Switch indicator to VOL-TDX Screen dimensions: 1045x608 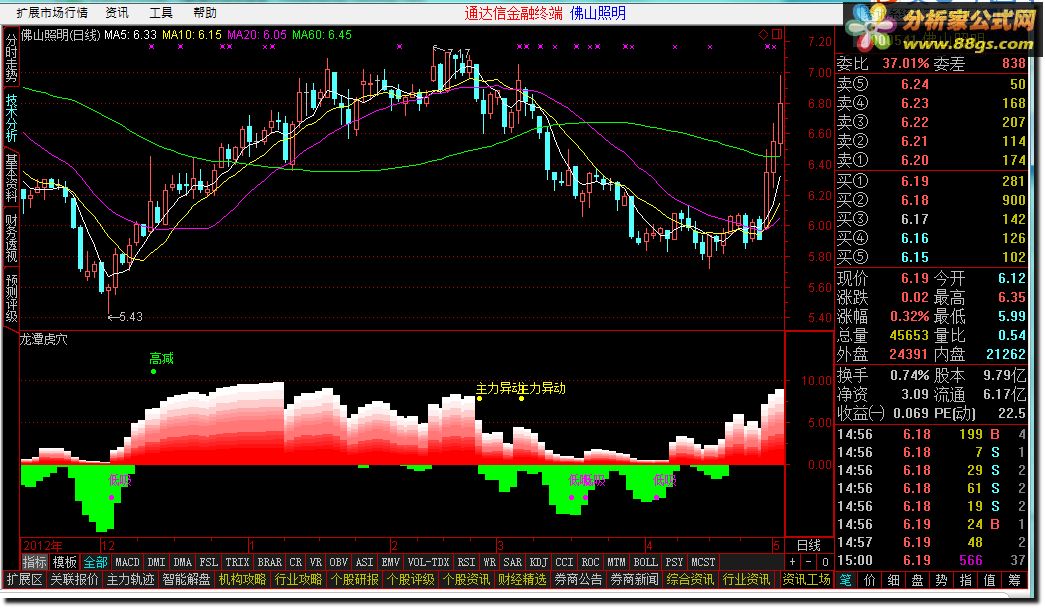tap(429, 562)
